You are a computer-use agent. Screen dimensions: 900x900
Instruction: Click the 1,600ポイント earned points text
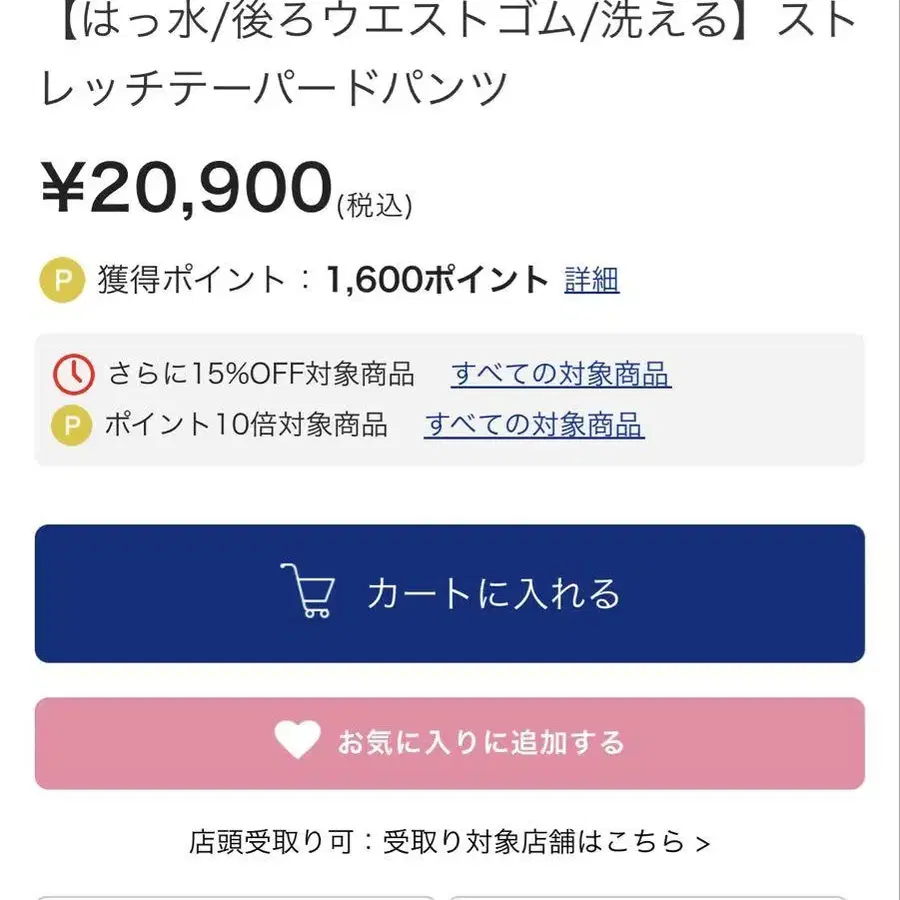[437, 280]
